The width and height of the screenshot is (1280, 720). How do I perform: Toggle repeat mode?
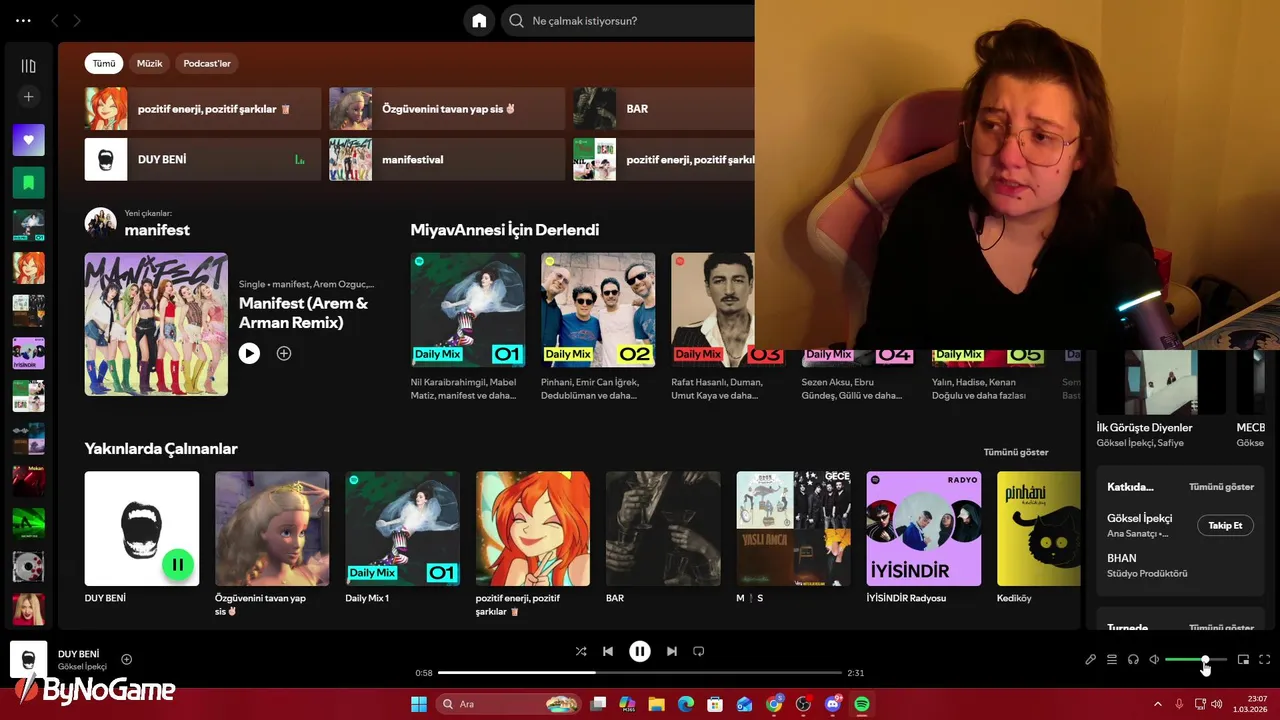coord(699,651)
